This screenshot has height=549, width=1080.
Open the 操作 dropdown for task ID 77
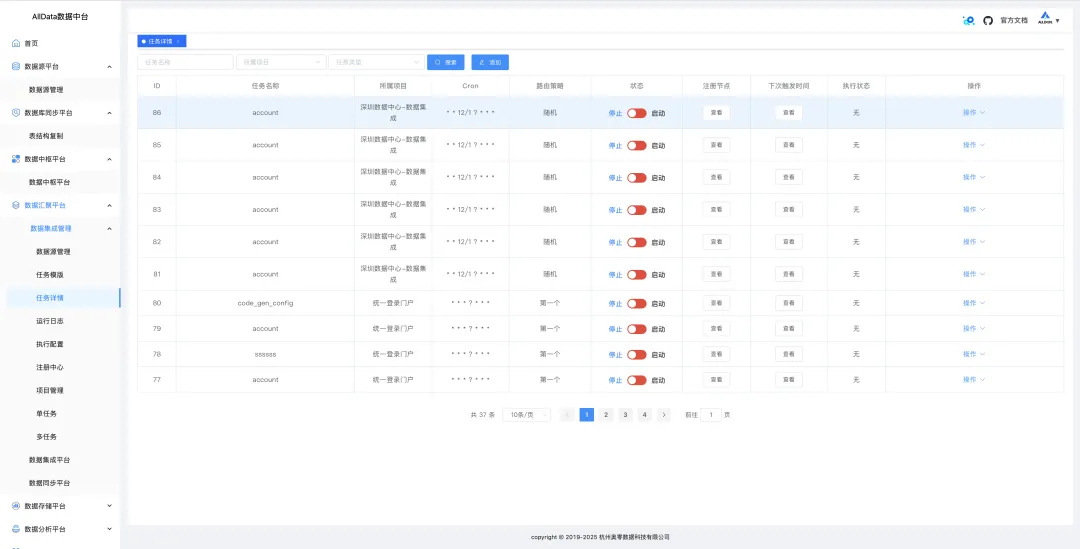(x=973, y=380)
